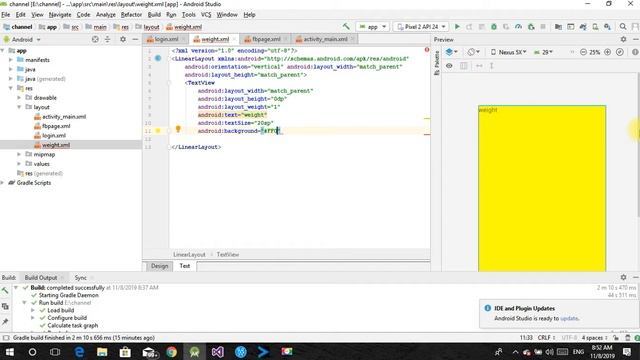This screenshot has height=360, width=640.
Task: Open Visual Studio from the taskbar
Action: pos(218,351)
